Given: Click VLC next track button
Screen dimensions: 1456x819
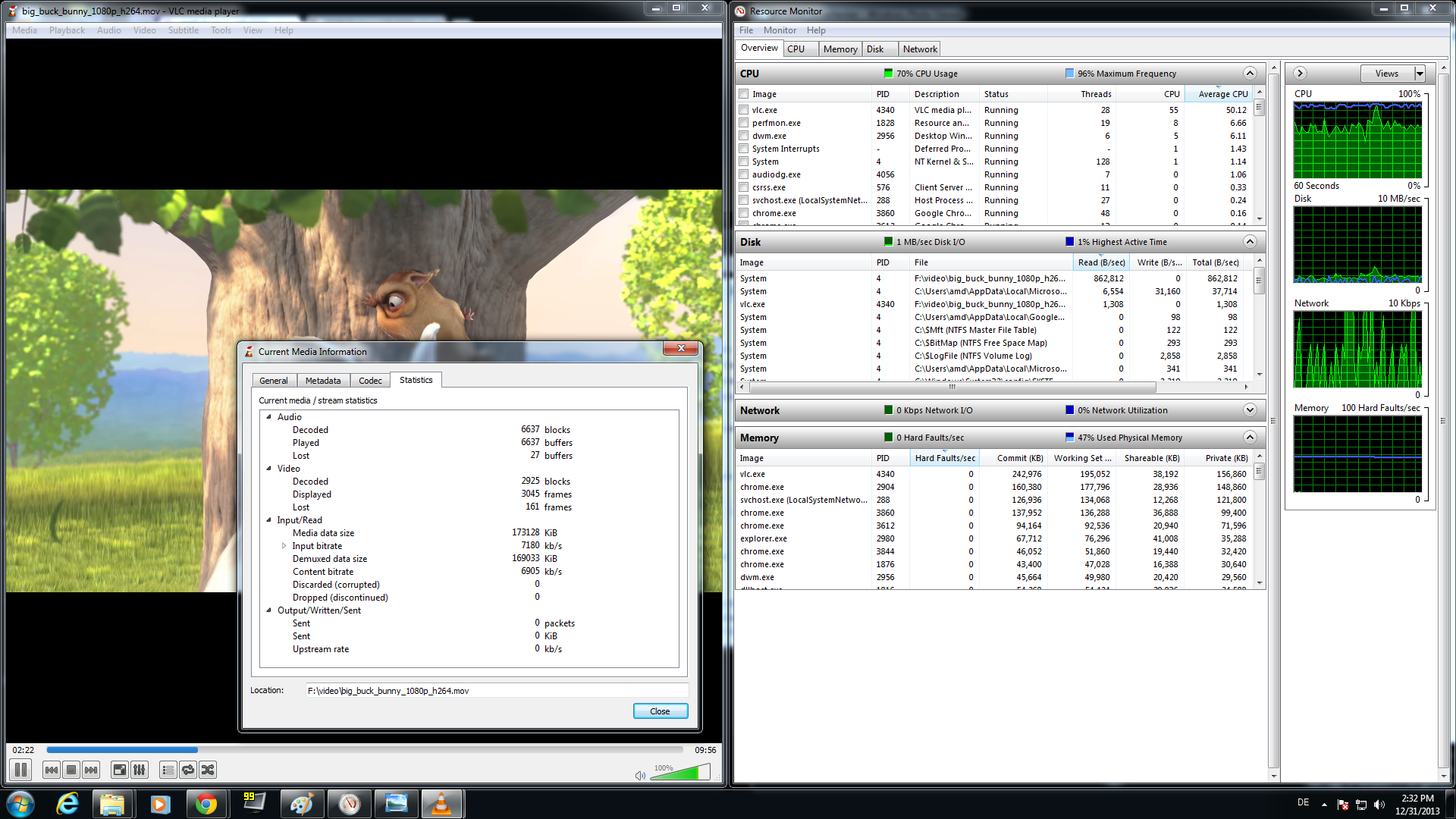Looking at the screenshot, I should coord(91,770).
